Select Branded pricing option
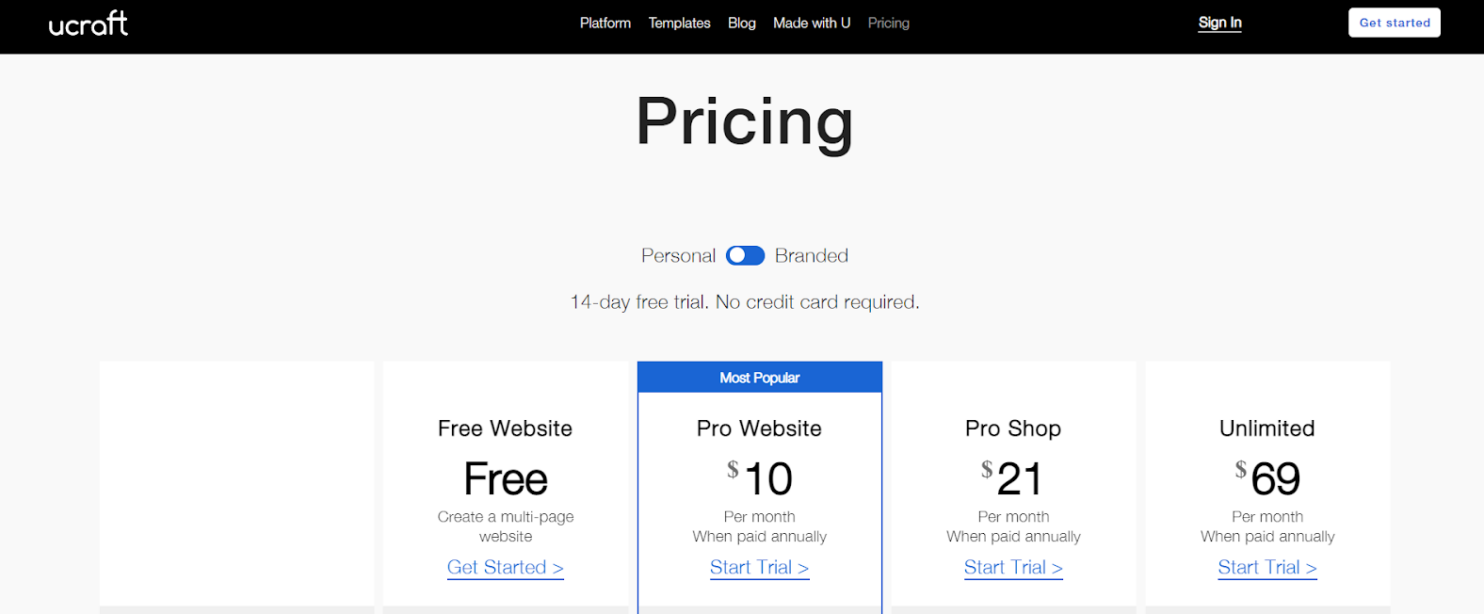The height and width of the screenshot is (614, 1484). (812, 255)
